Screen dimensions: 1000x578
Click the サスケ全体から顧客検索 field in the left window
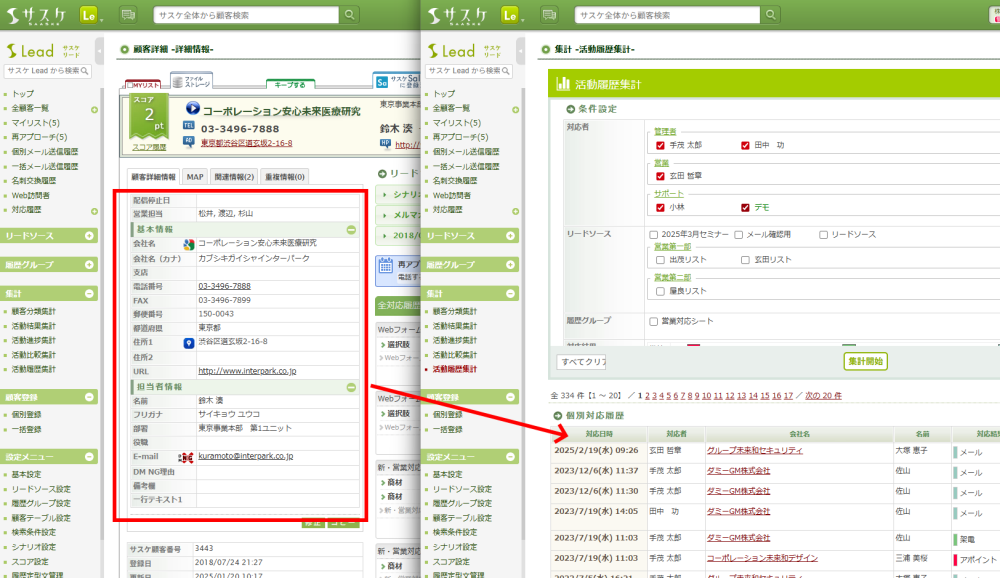(247, 15)
